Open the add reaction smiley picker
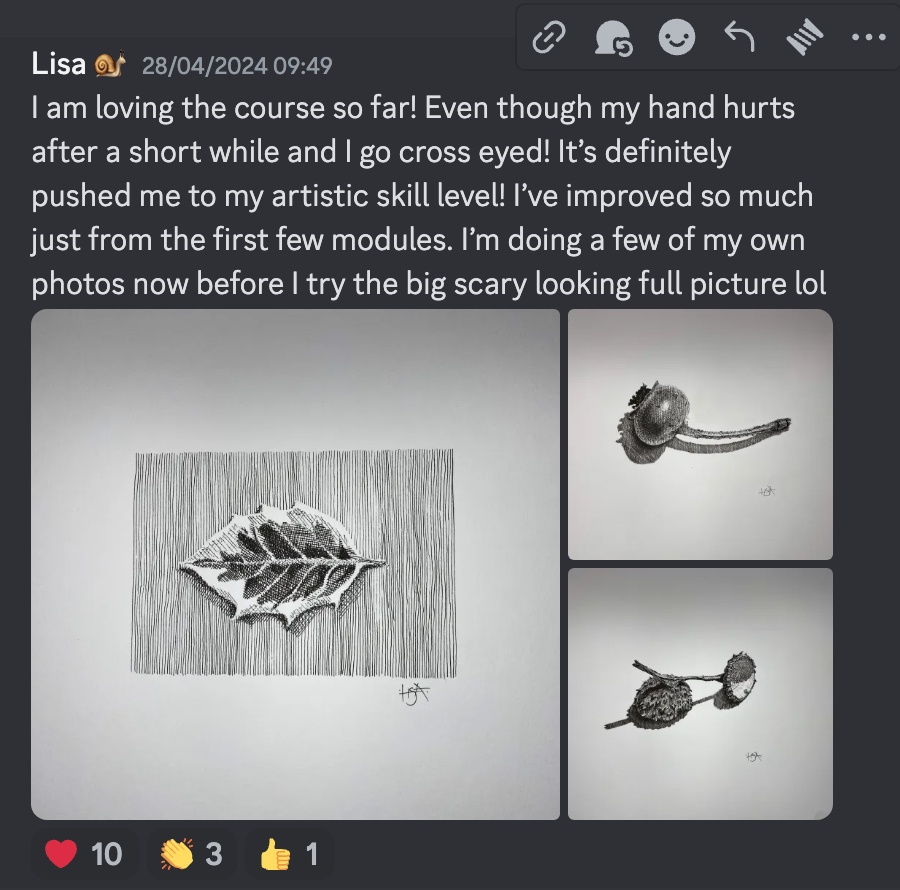This screenshot has height=890, width=900. tap(677, 38)
